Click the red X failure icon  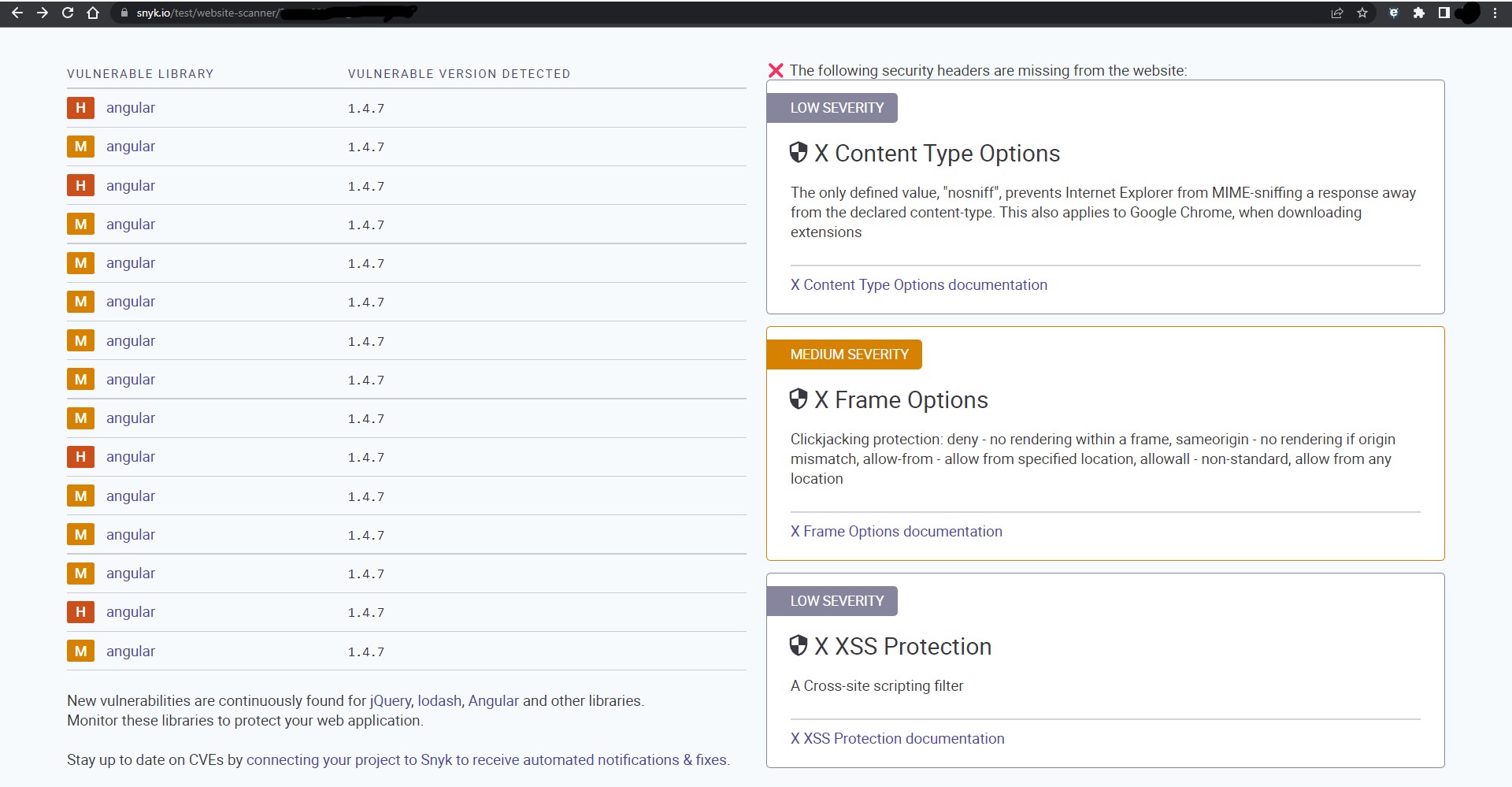[x=776, y=70]
